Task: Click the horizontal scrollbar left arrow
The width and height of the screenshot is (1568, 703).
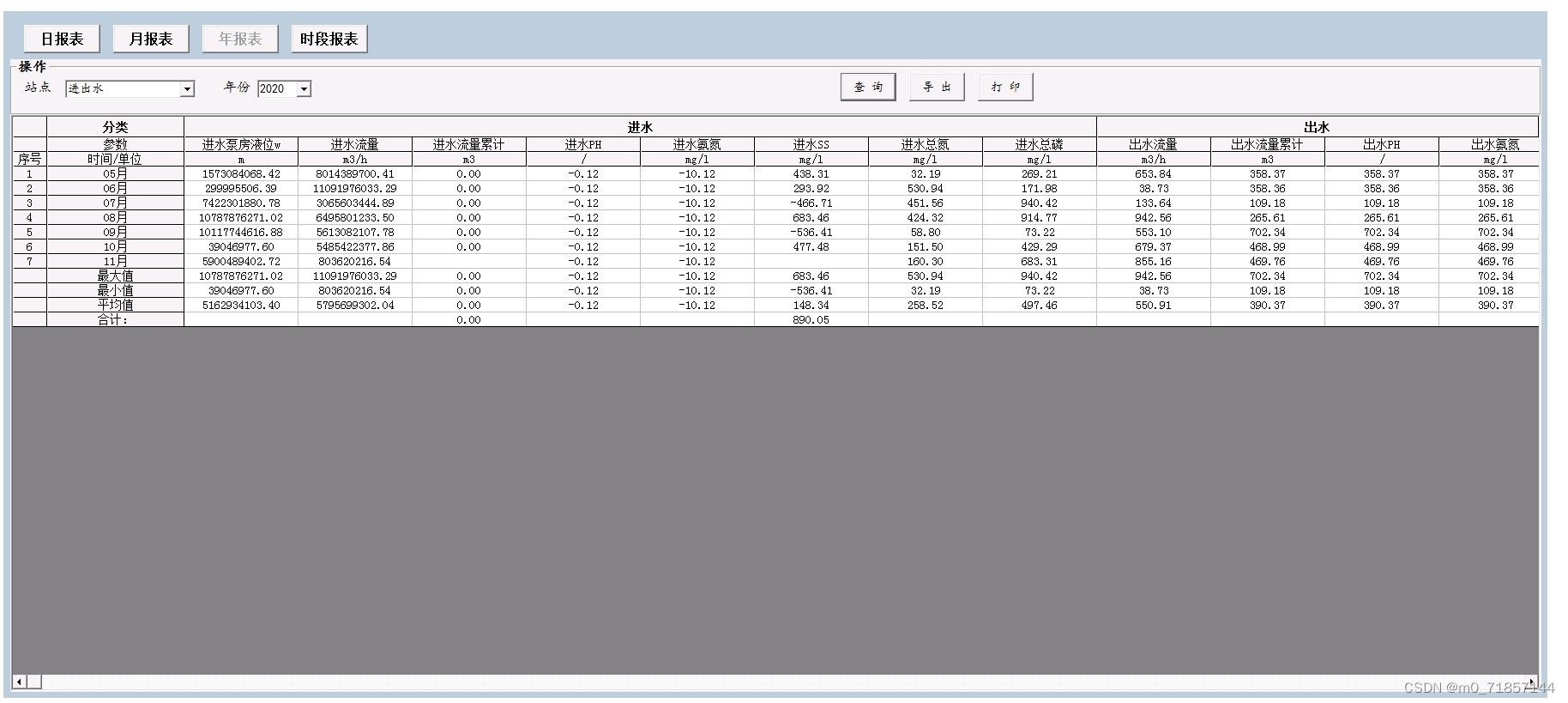Action: [19, 682]
